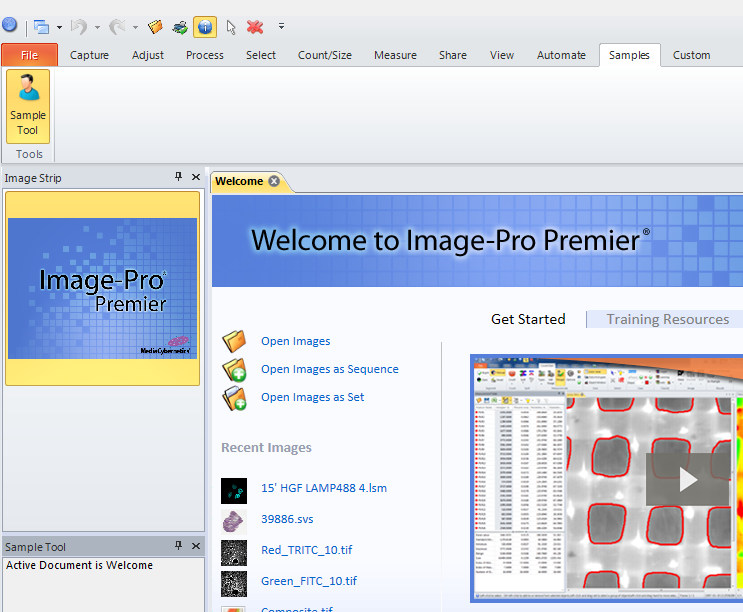Switch to the Process ribbon tab

[x=205, y=55]
